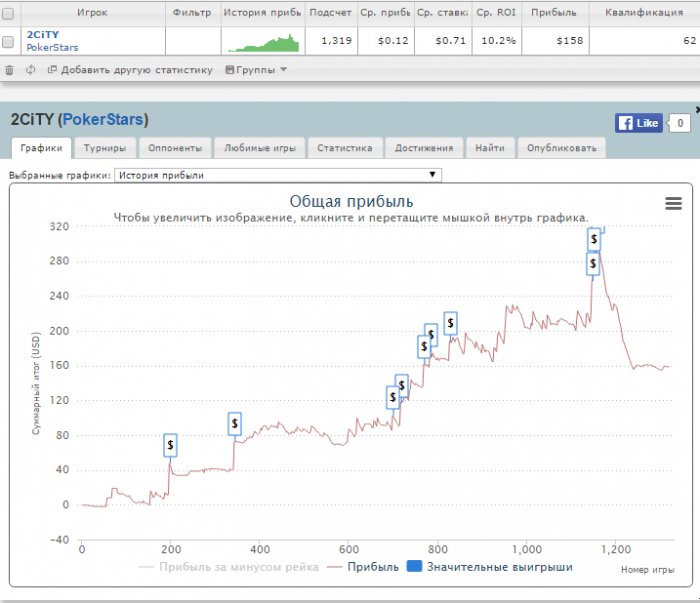Switch to the 'Достижения' tab
700x603 pixels.
point(424,148)
